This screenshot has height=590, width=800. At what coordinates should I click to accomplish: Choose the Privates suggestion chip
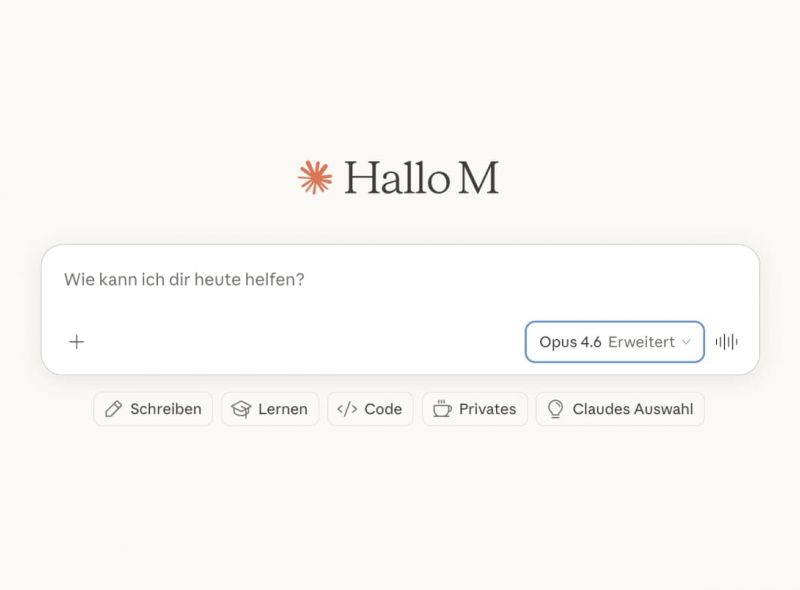474,409
